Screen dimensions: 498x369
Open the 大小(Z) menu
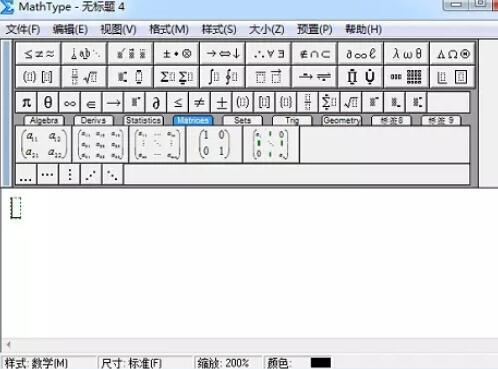[267, 29]
